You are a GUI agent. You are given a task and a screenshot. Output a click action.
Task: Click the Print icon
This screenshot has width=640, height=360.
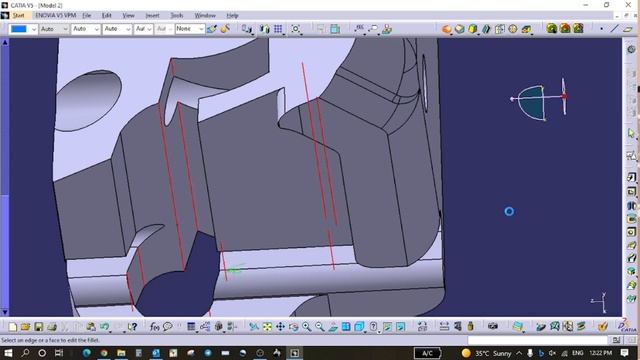pos(52,327)
